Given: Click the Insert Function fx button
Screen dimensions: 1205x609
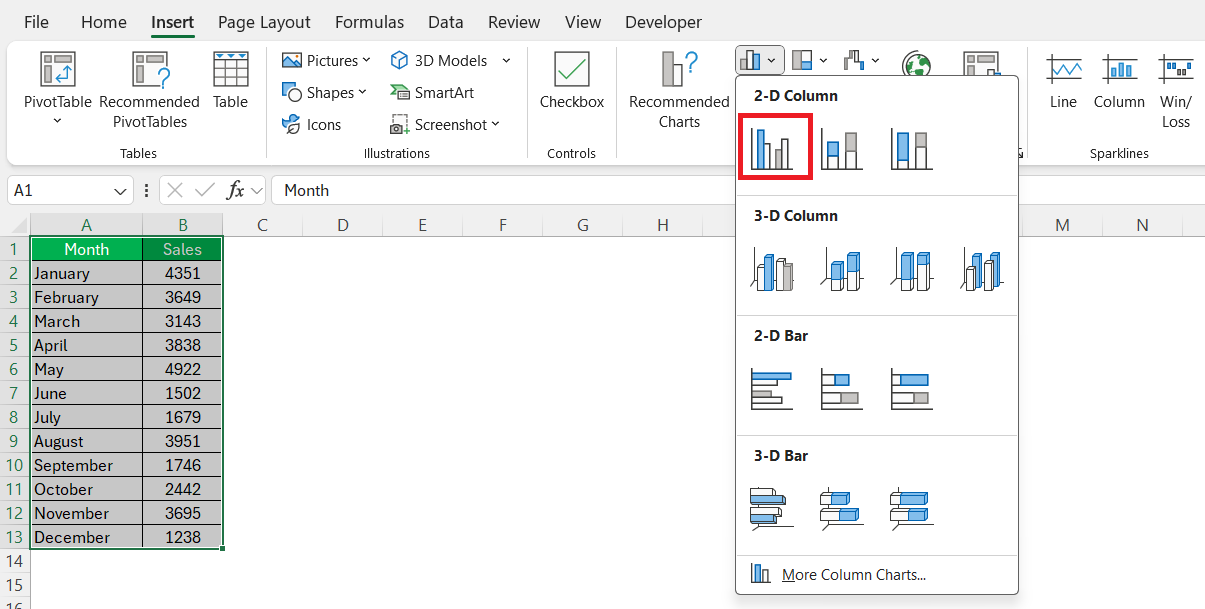Looking at the screenshot, I should pyautogui.click(x=236, y=190).
